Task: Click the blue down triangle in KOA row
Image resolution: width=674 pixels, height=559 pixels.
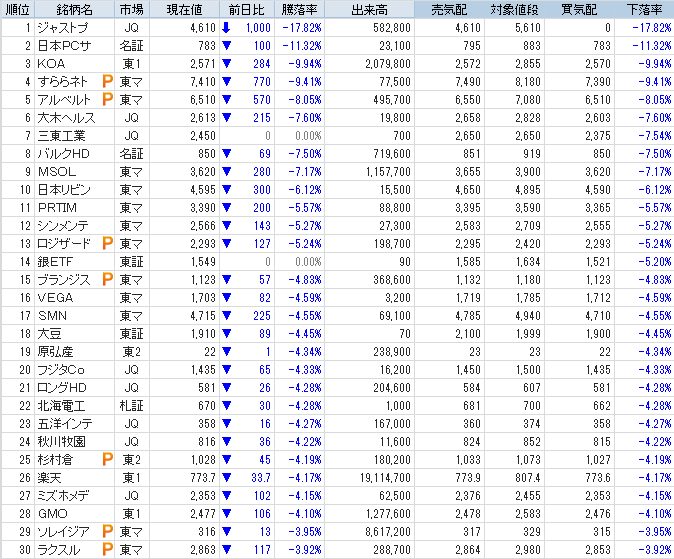Action: click(x=227, y=64)
